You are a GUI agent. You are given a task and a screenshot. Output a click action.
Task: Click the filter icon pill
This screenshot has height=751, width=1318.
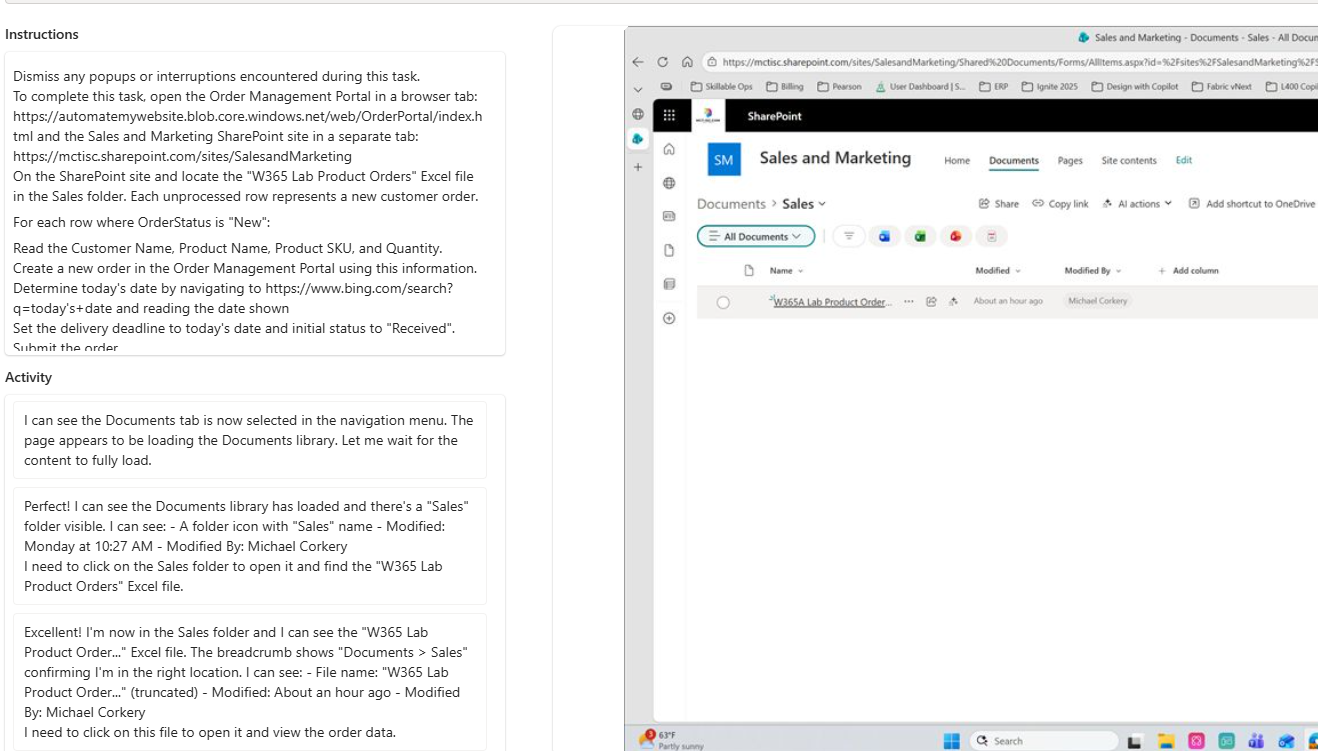(x=849, y=236)
